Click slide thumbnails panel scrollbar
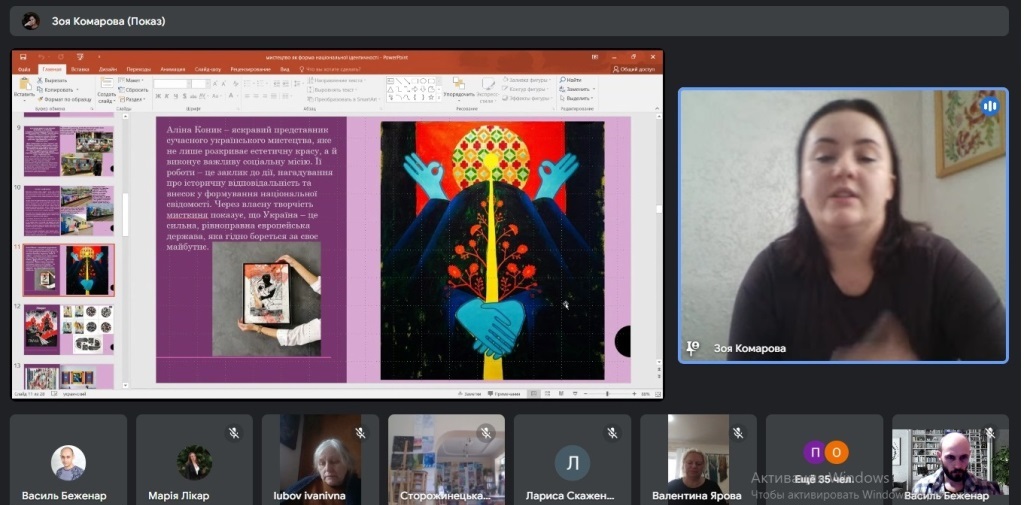 125,216
